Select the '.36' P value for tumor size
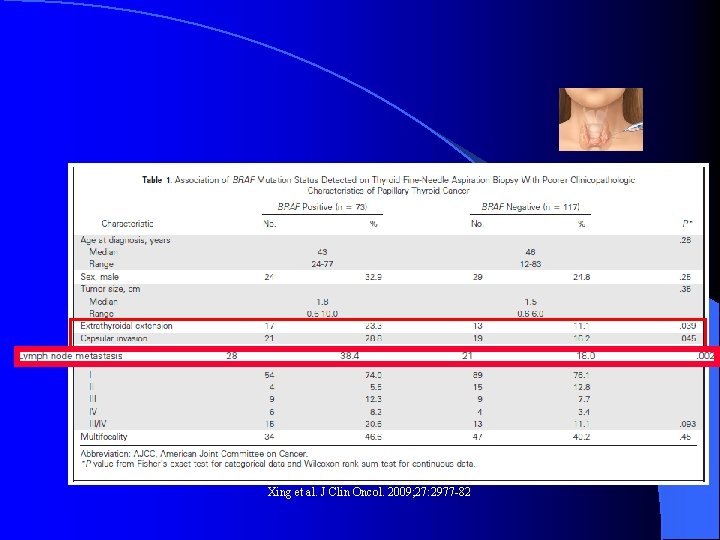The height and width of the screenshot is (540, 720). tap(685, 289)
